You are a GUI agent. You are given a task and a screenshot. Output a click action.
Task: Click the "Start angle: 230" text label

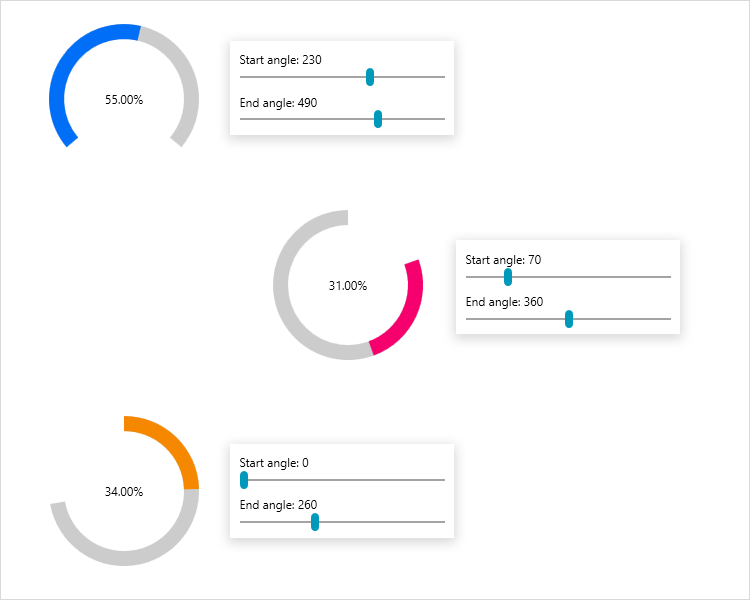pos(281,60)
